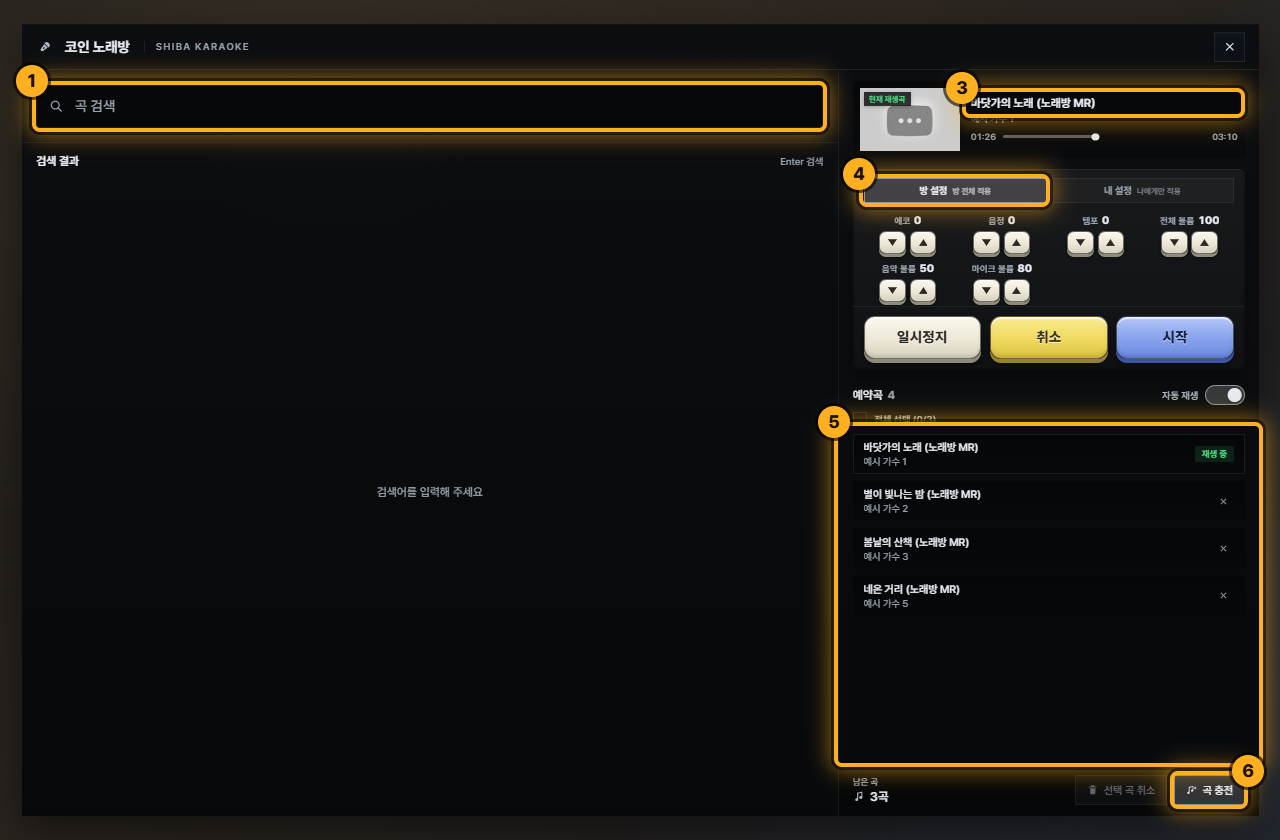1280x840 pixels.
Task: Raise 마이크 볼륨 with the up arrow
Action: click(1017, 290)
